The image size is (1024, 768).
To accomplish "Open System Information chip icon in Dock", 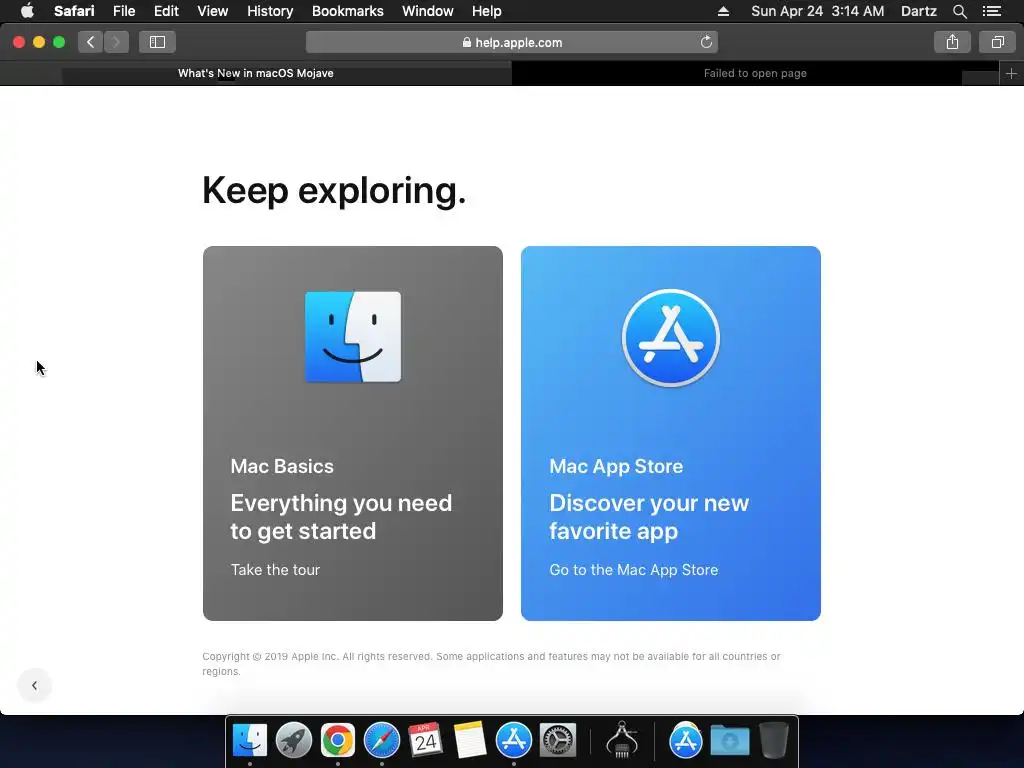I will point(622,740).
